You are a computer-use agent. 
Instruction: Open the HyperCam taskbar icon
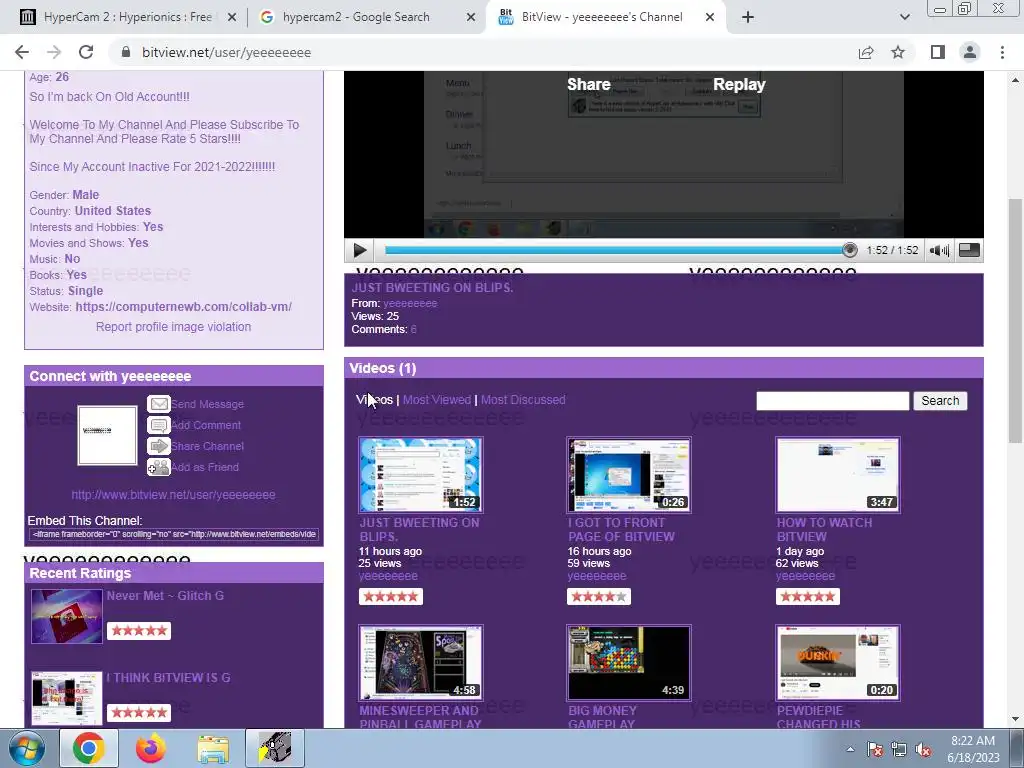click(275, 748)
